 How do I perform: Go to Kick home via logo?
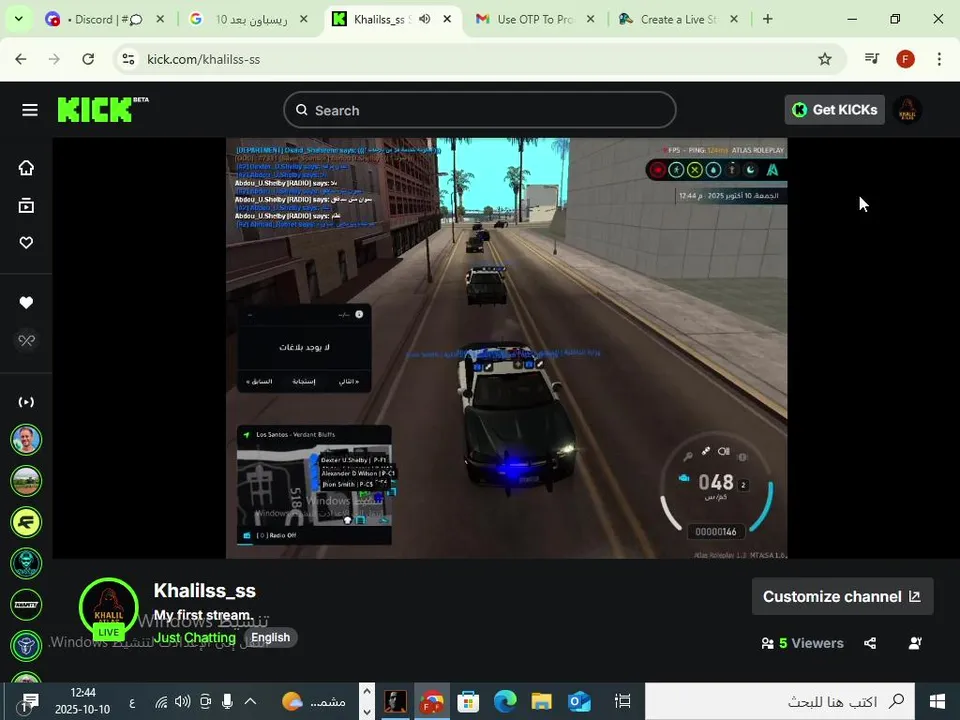(103, 109)
